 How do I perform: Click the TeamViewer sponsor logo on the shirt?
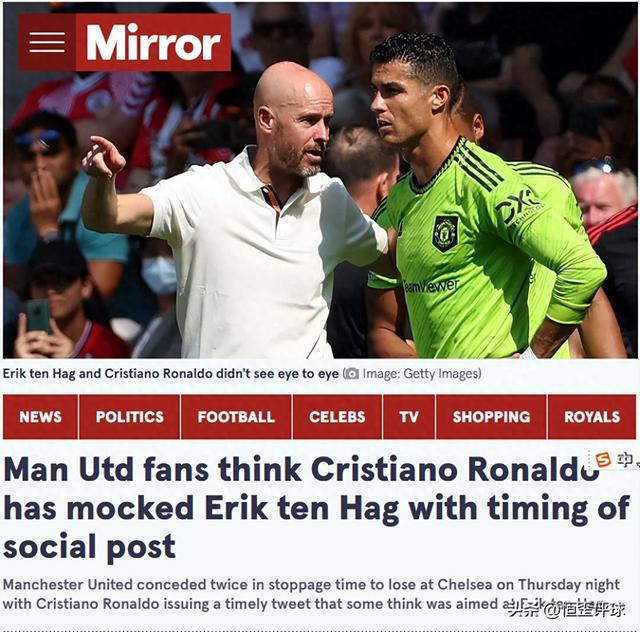(431, 285)
